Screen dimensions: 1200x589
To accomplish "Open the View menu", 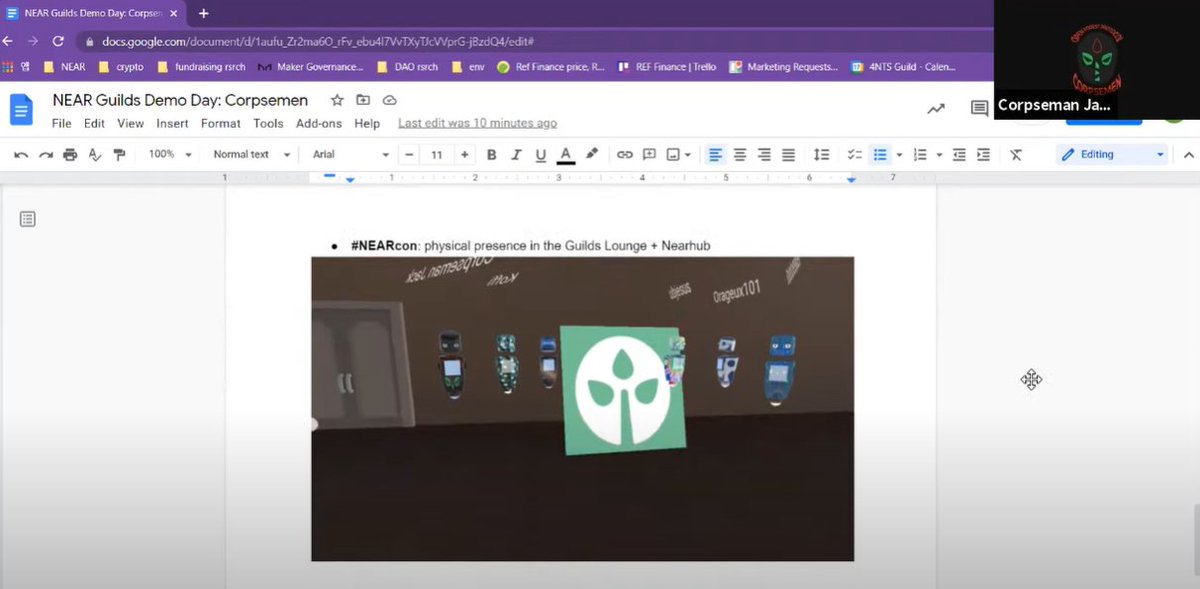I will (x=130, y=123).
